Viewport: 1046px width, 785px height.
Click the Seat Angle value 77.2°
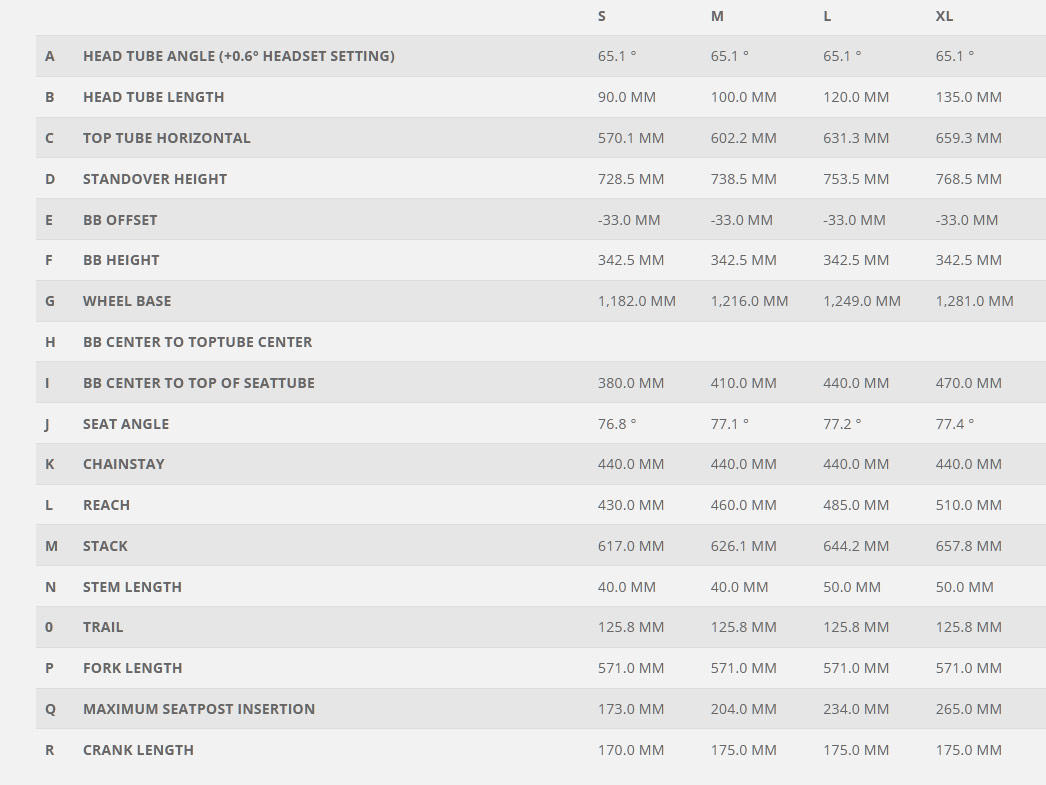tap(842, 424)
